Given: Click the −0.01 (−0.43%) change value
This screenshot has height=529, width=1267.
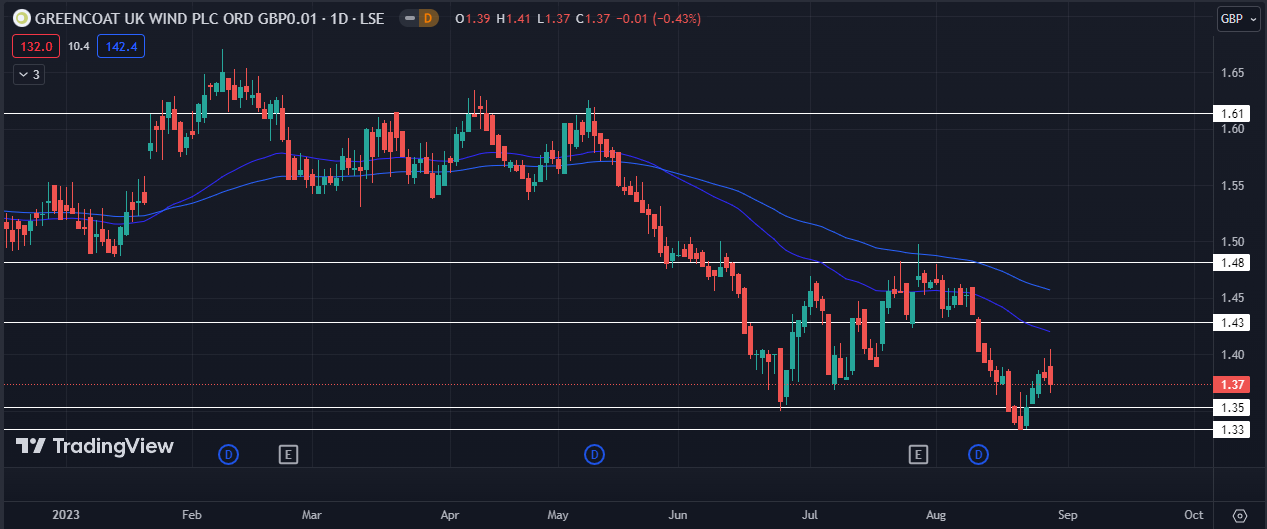Looking at the screenshot, I should 659,19.
